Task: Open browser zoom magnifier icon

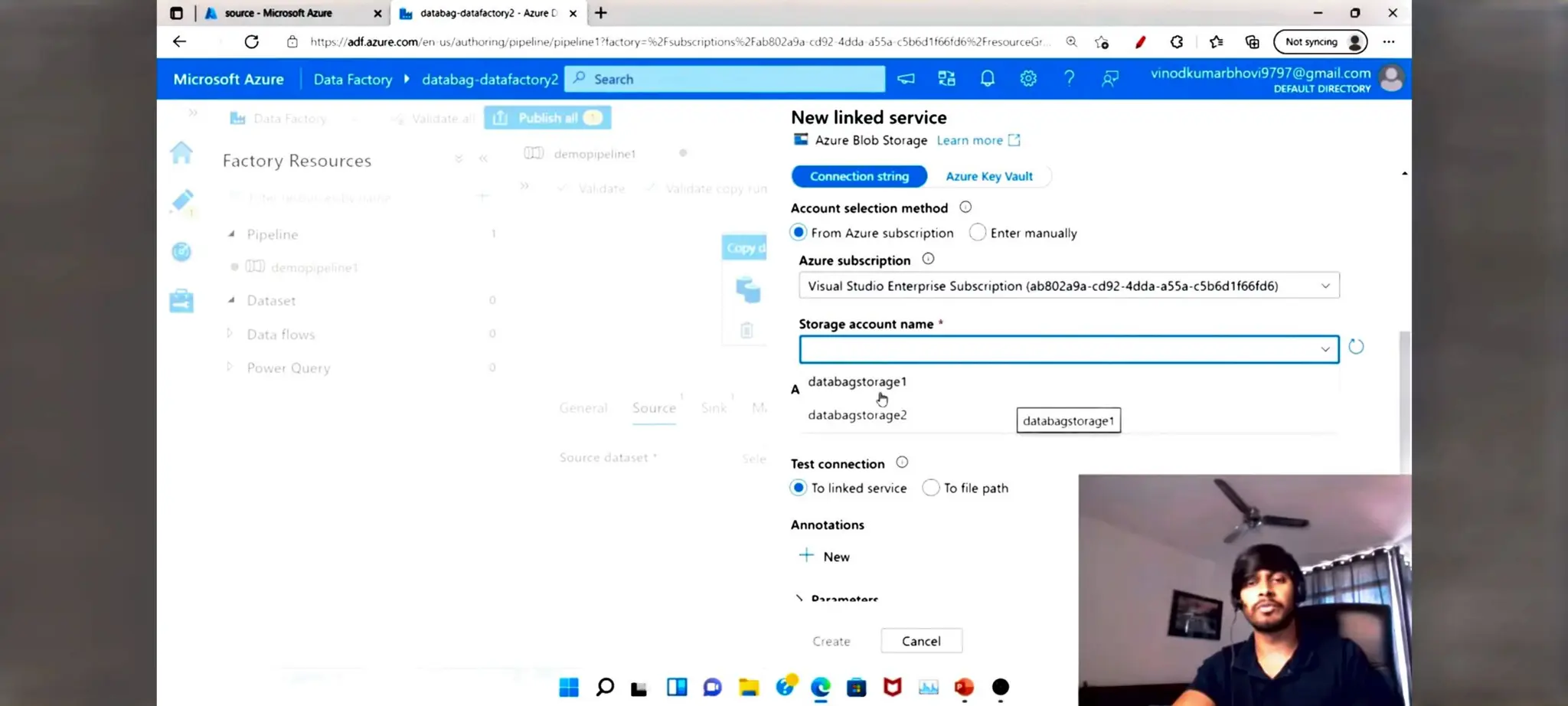Action: coord(1071,42)
